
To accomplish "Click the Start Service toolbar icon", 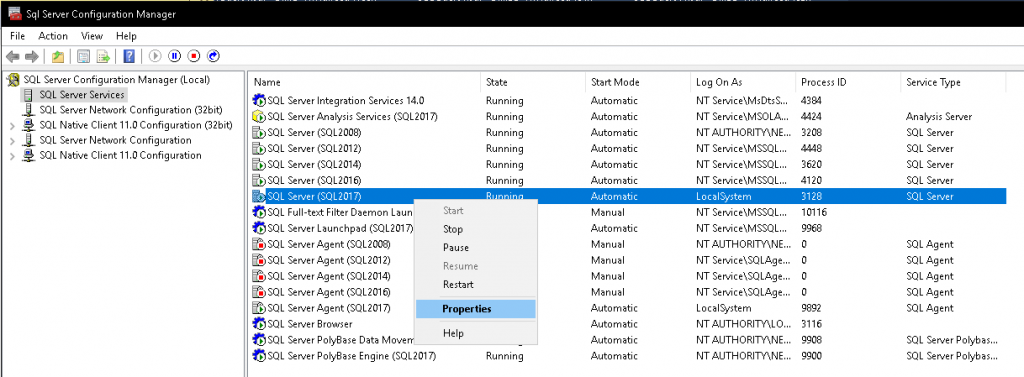I will click(x=155, y=57).
